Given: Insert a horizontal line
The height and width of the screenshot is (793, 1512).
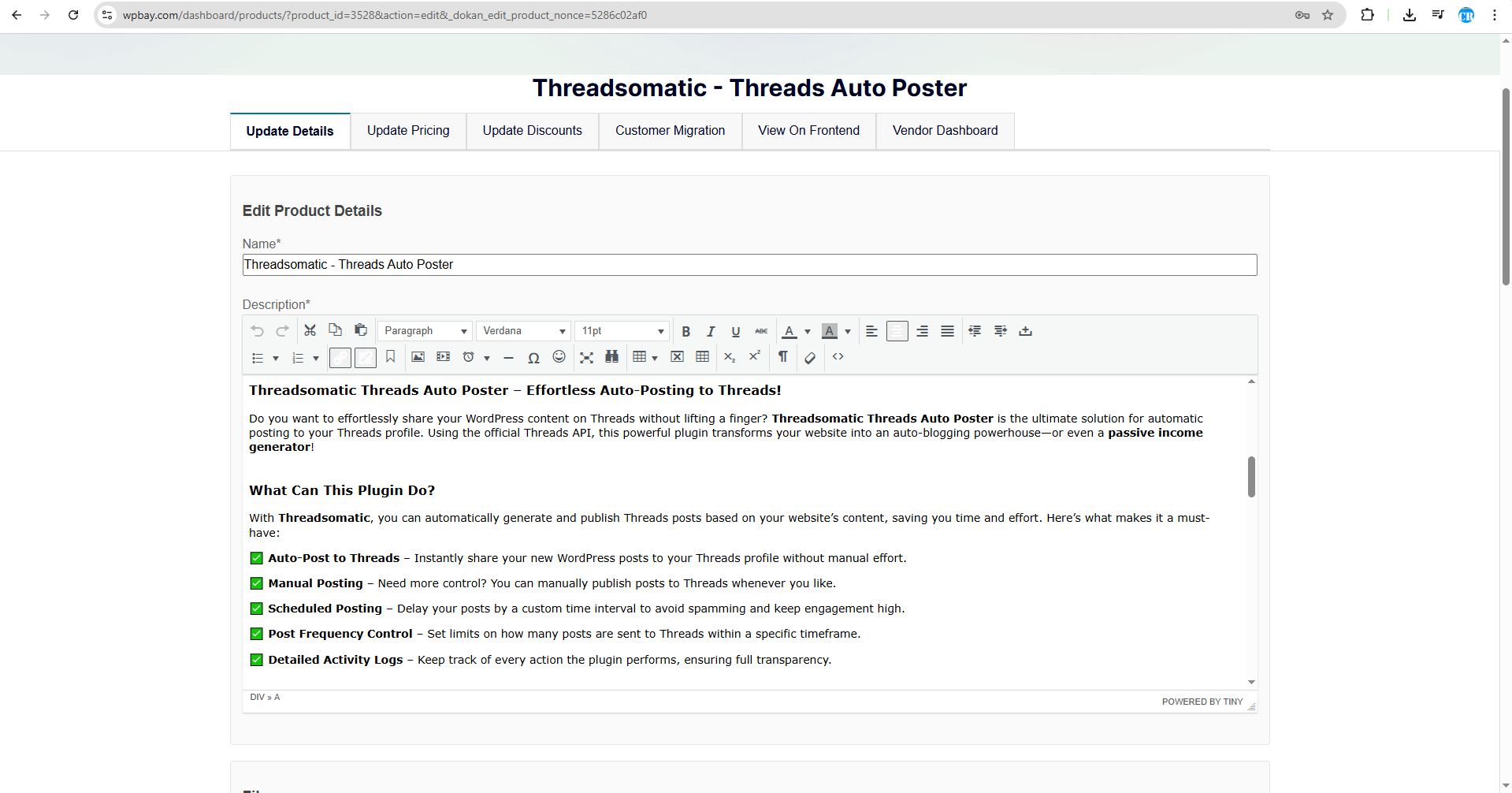Looking at the screenshot, I should 509,358.
